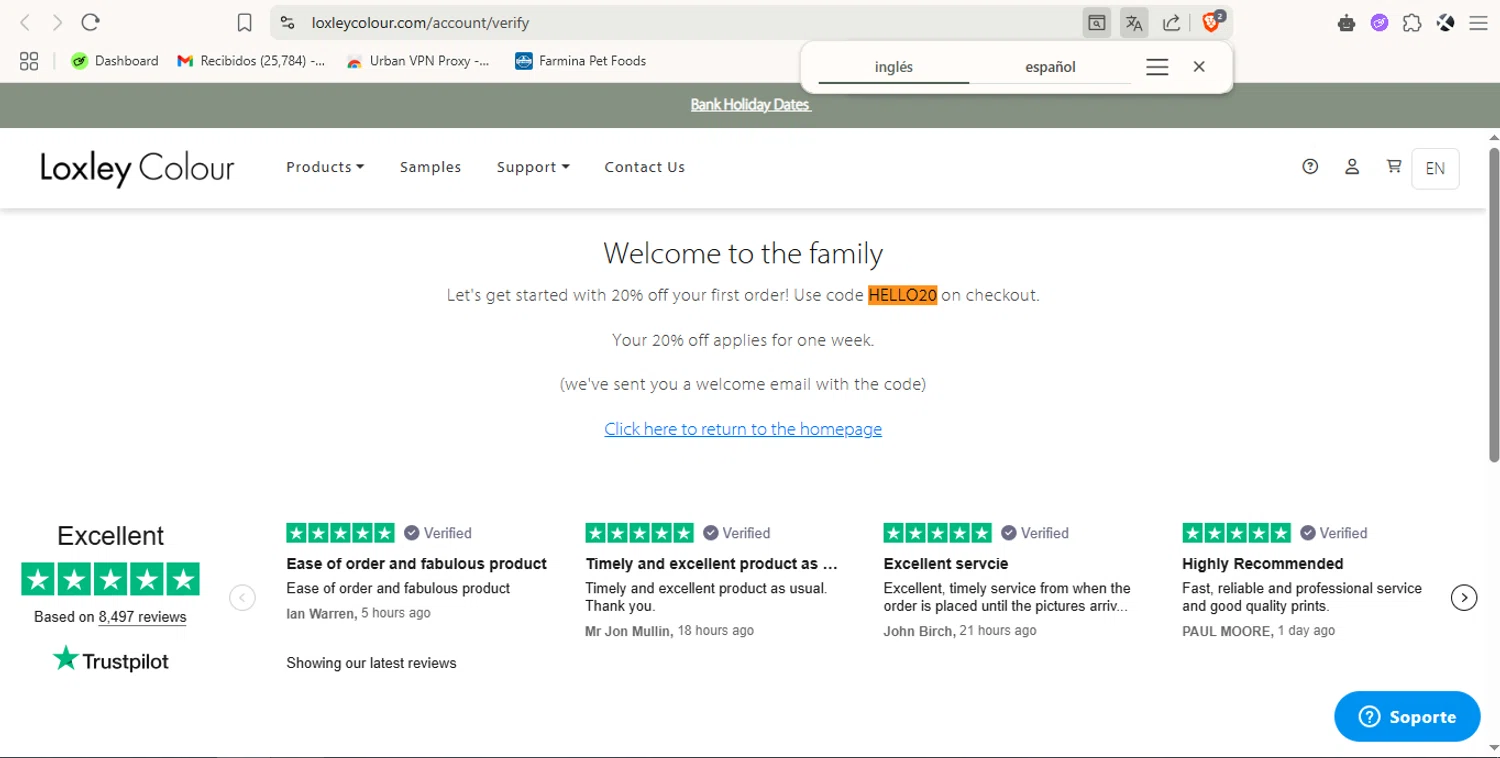Viewport: 1500px width, 758px height.
Task: Expand the Products dropdown menu
Action: (325, 167)
